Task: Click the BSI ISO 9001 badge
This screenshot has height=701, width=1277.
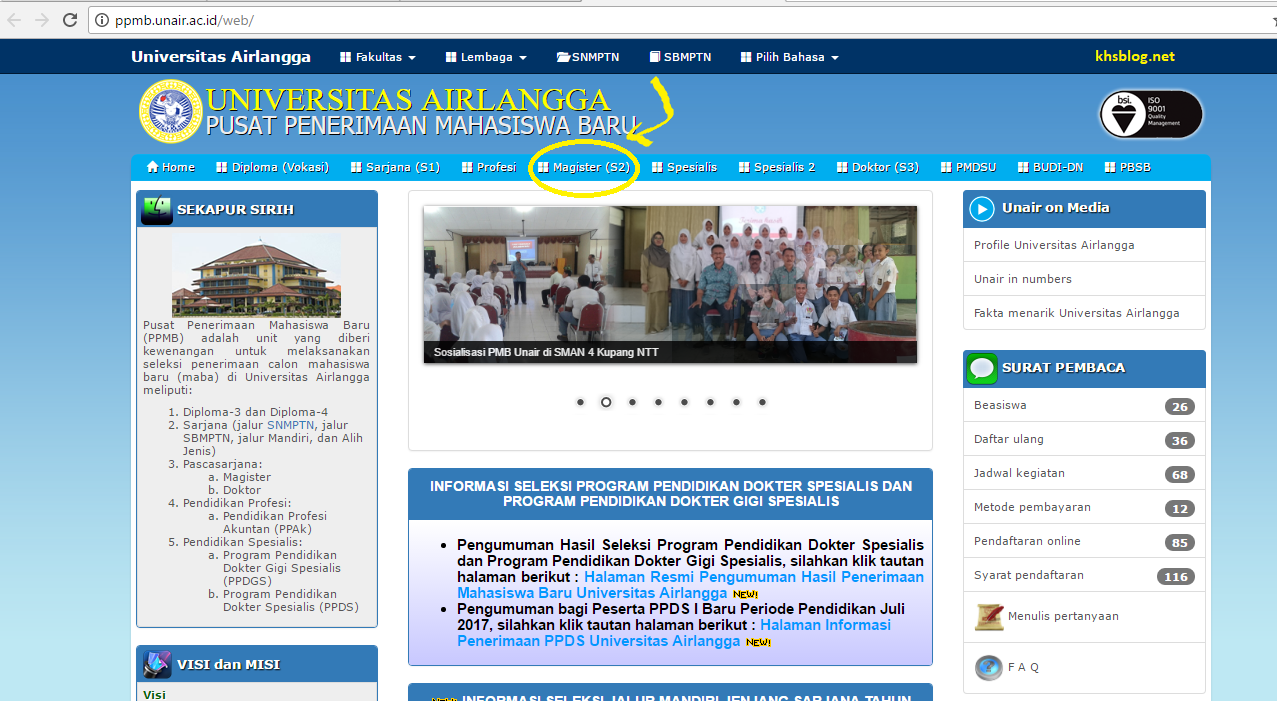Action: click(x=1150, y=114)
